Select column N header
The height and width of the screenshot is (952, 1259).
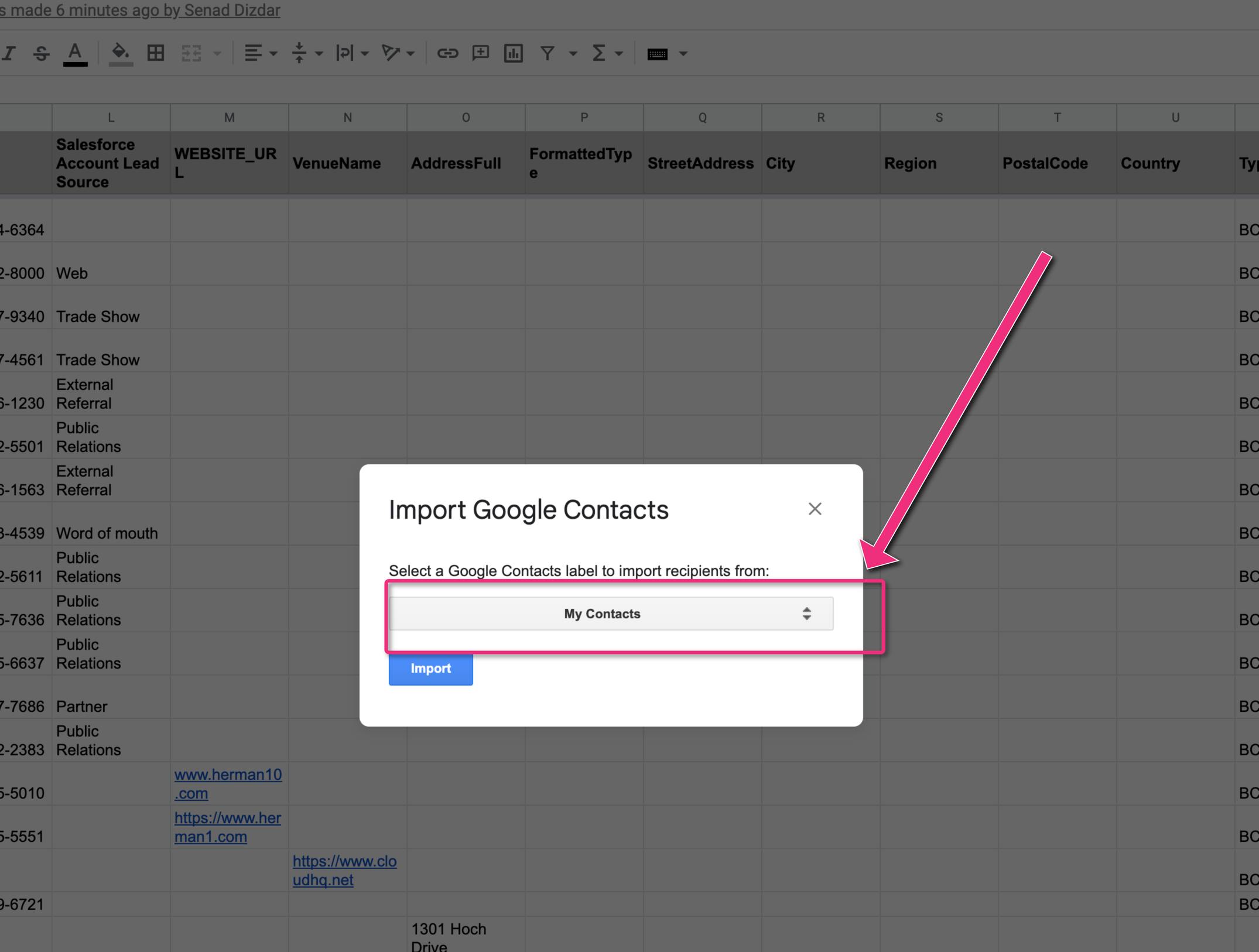[x=348, y=118]
